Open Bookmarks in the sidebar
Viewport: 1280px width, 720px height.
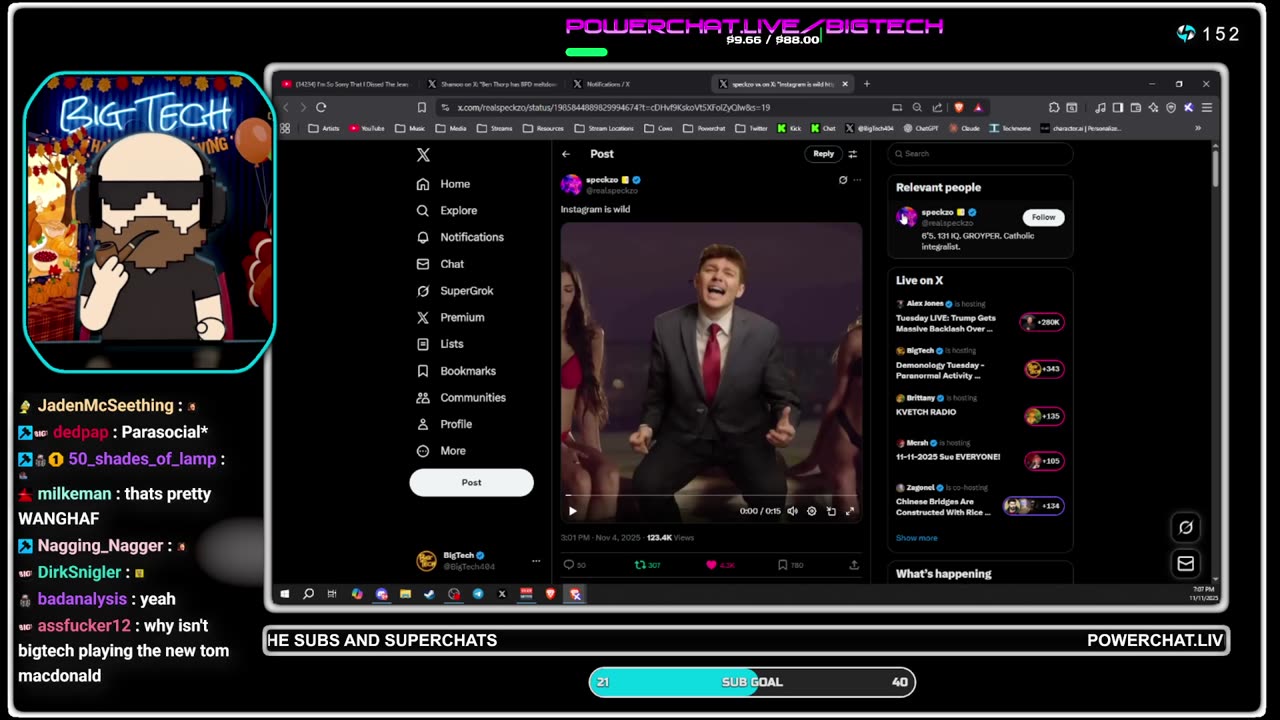point(456,371)
